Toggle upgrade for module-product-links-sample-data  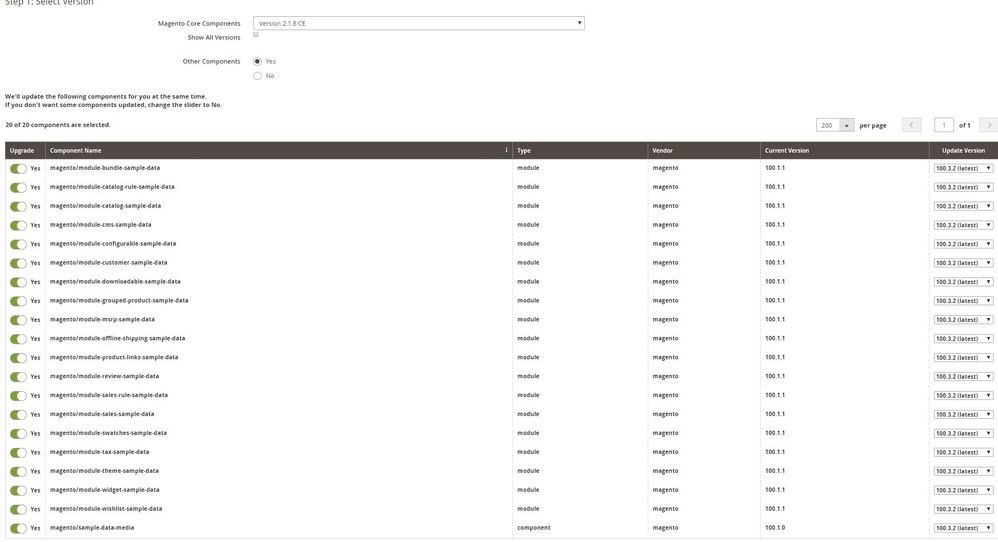pos(18,358)
